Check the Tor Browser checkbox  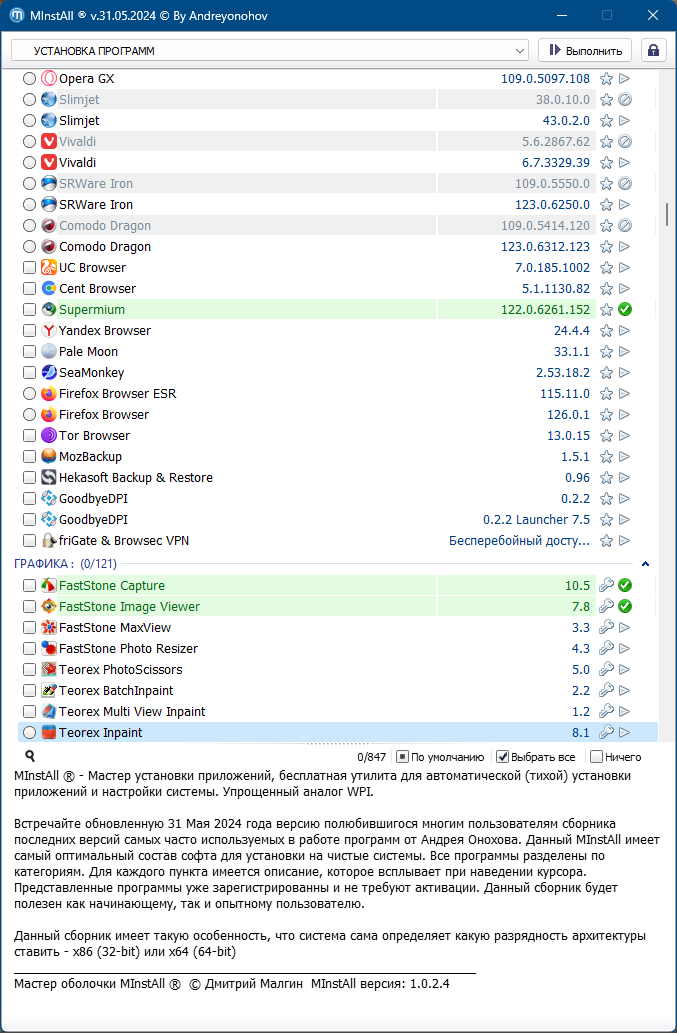click(x=29, y=435)
